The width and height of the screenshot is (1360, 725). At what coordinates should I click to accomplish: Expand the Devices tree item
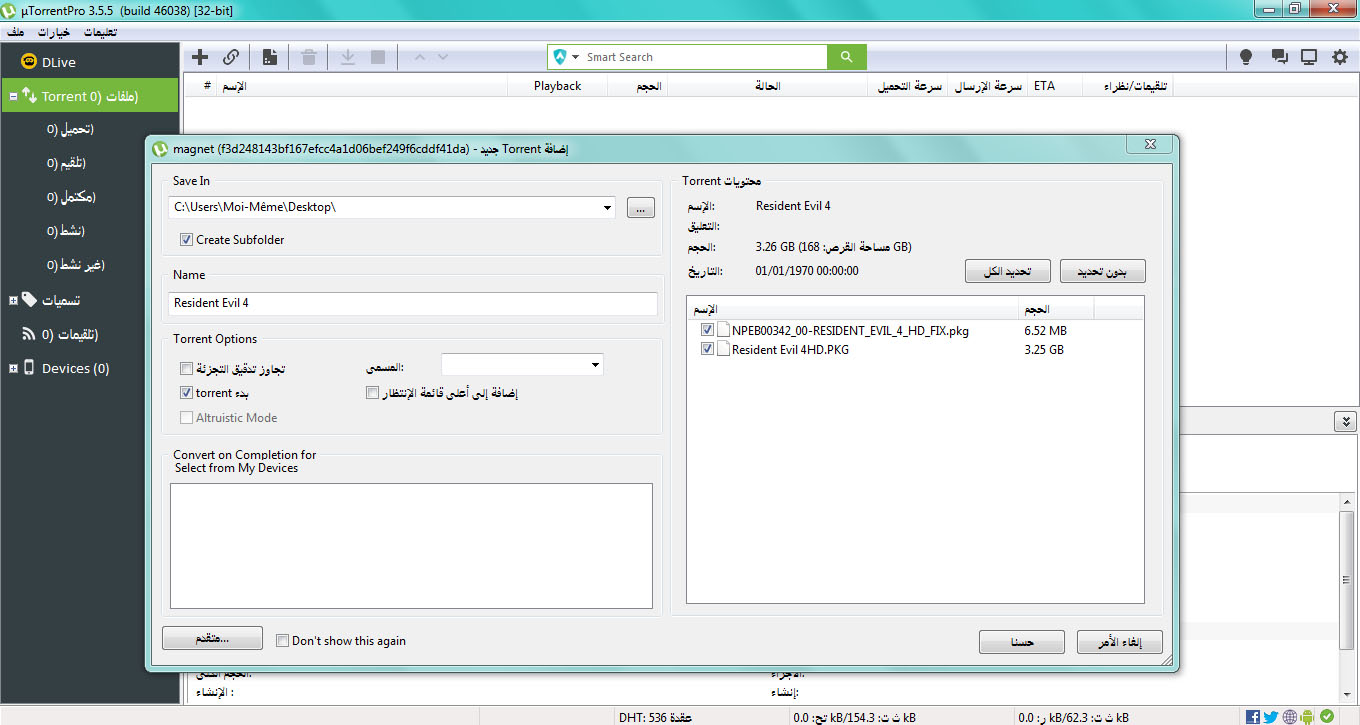[x=13, y=369]
